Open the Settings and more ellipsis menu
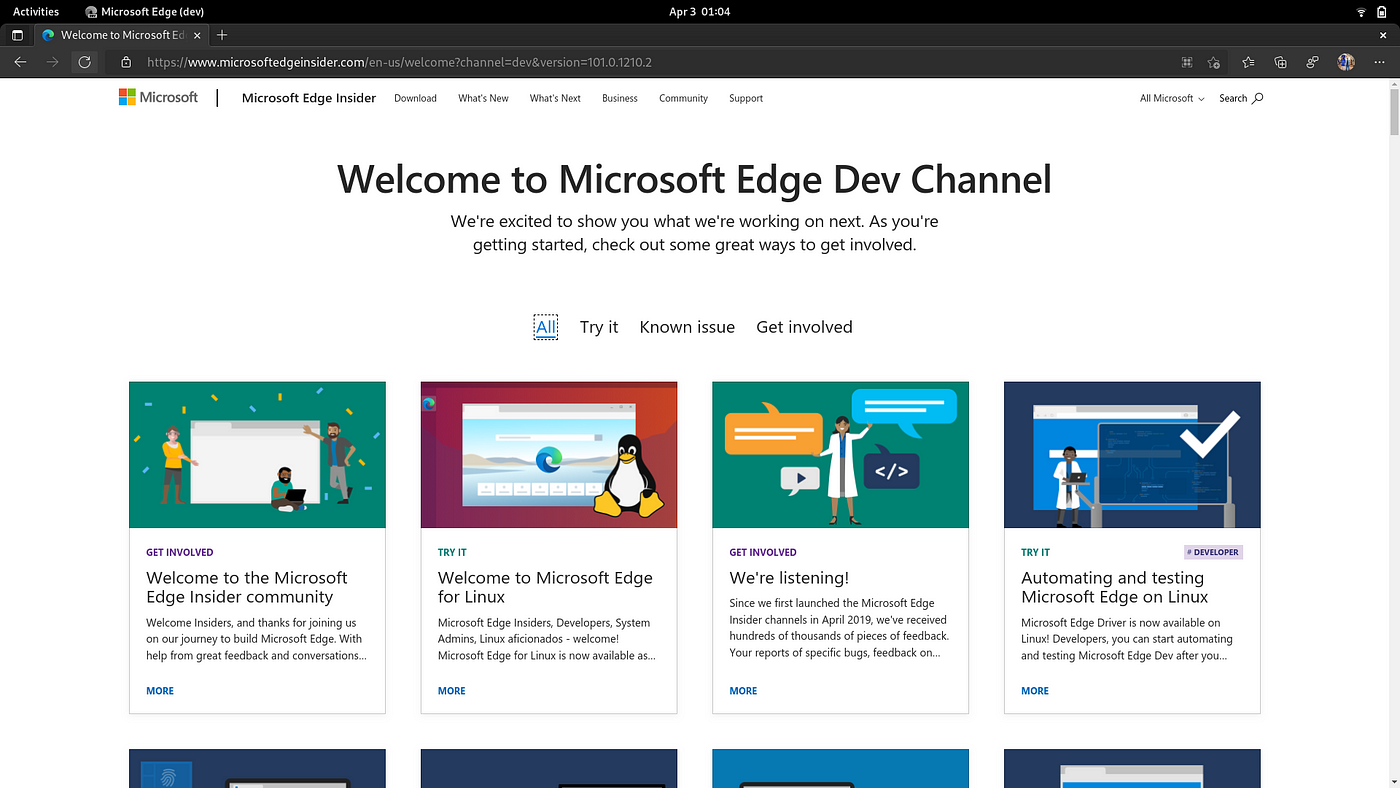Viewport: 1400px width, 788px height. click(1380, 62)
